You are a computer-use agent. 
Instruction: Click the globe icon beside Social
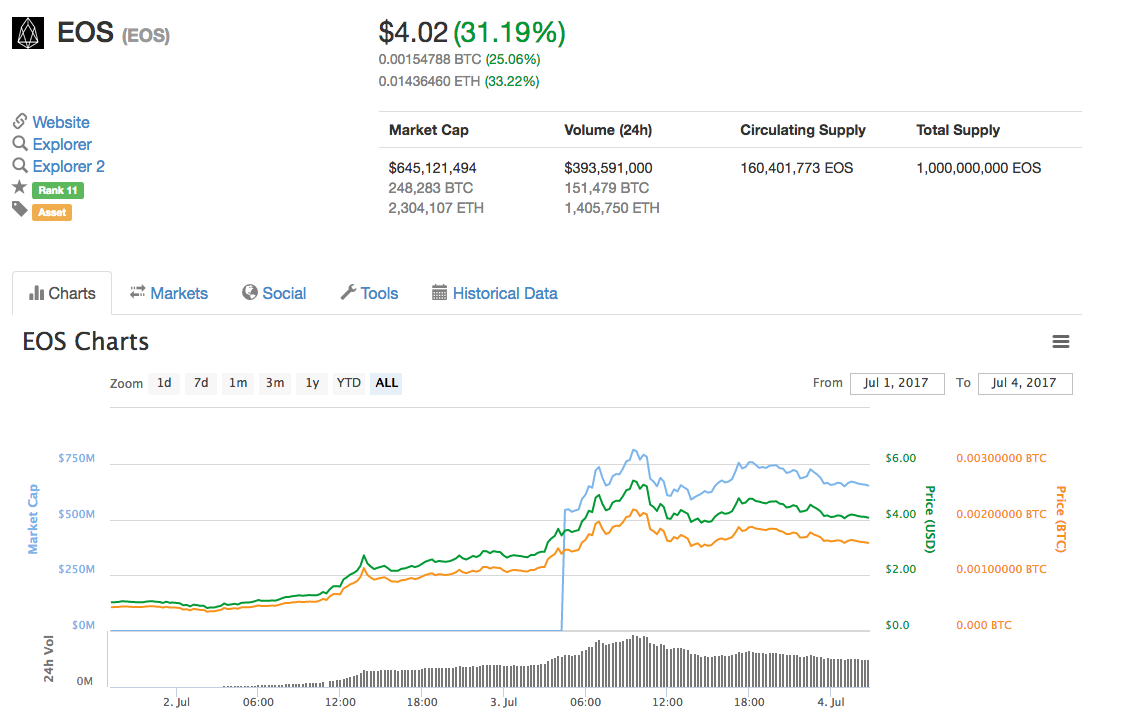point(250,292)
